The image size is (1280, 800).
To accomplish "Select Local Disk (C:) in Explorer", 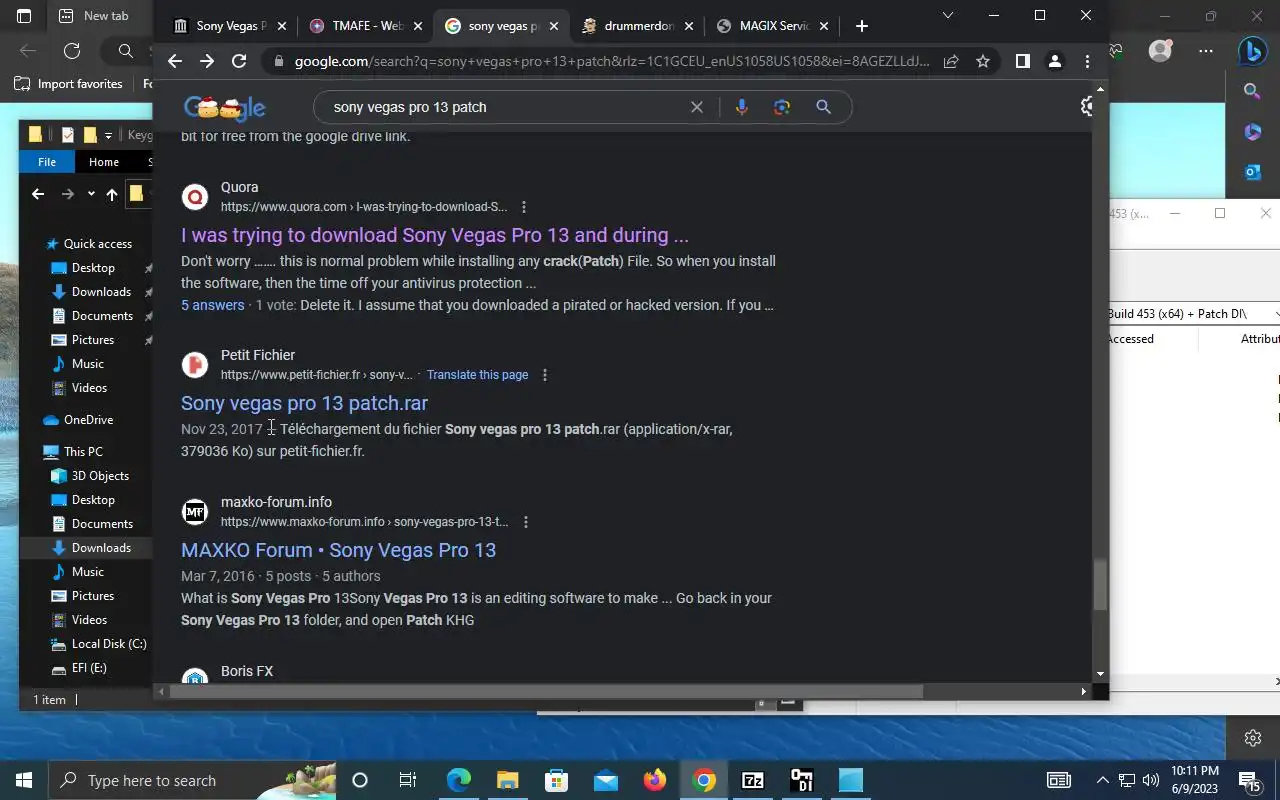I will [x=109, y=644].
